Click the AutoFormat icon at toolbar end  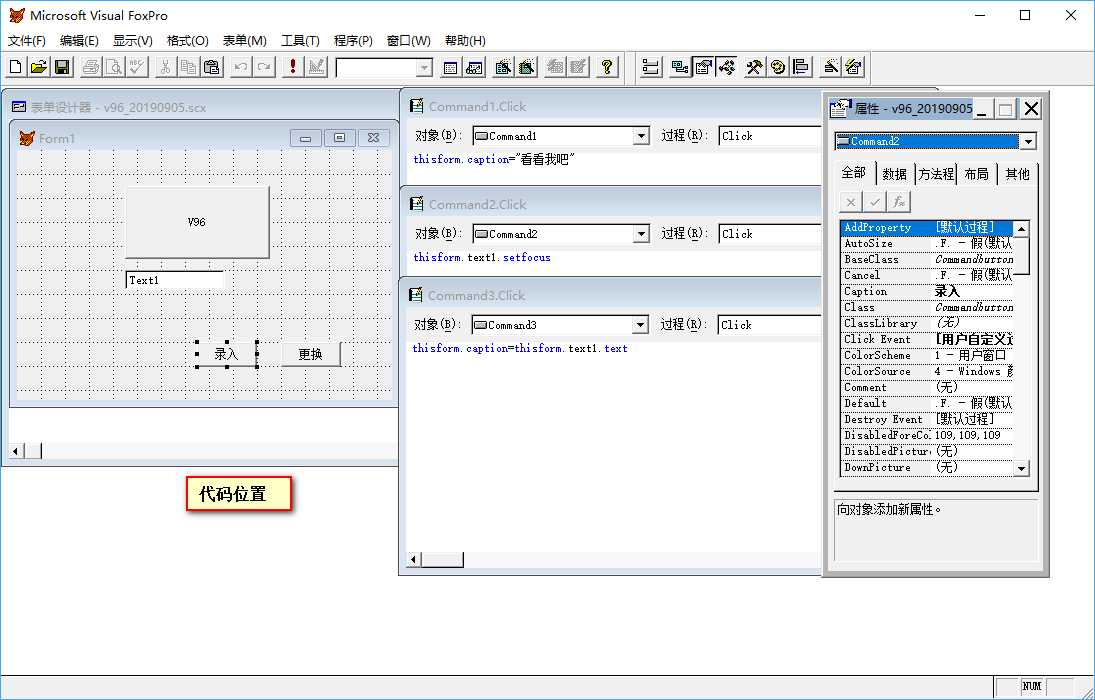point(853,67)
